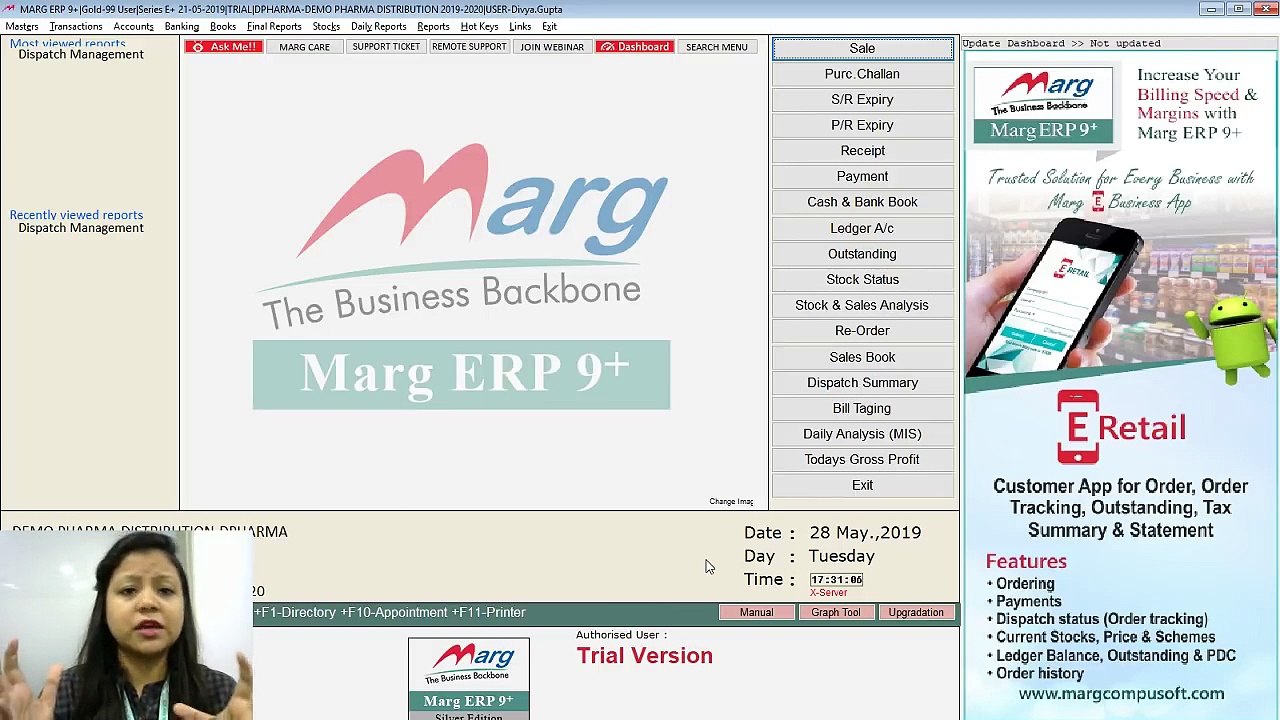
Task: Open the Outstanding report
Action: coord(862,254)
